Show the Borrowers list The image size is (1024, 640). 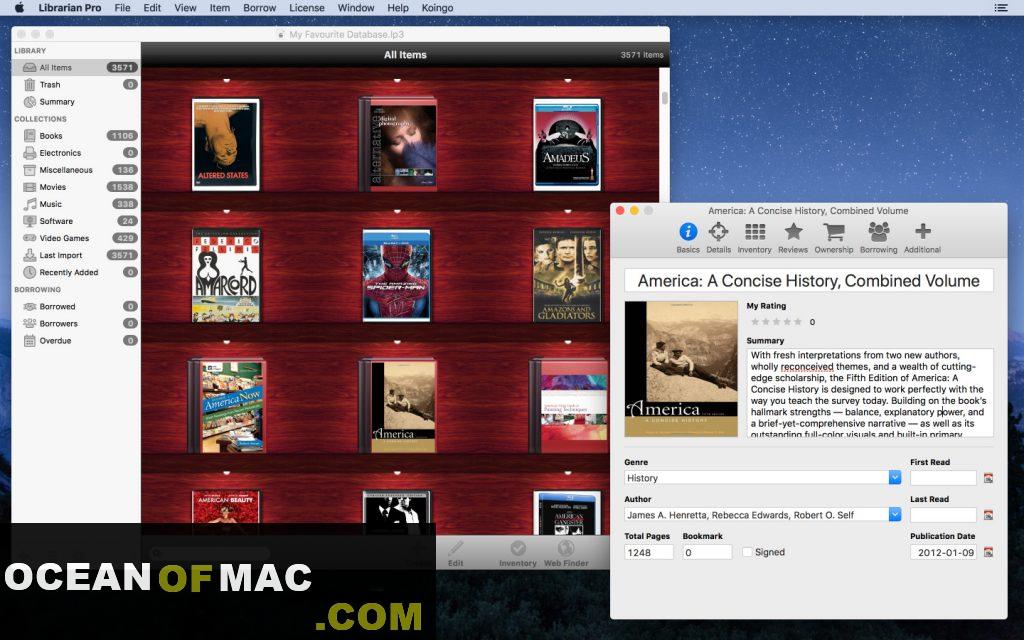(76, 323)
